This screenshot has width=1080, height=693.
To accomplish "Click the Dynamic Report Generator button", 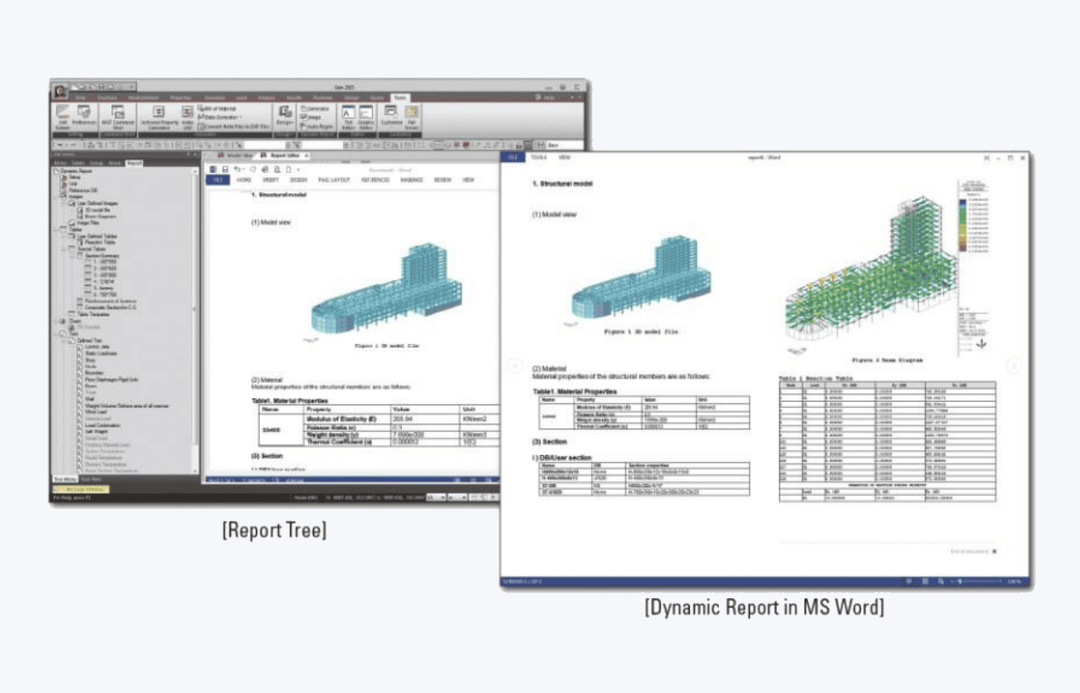I will click(x=315, y=109).
